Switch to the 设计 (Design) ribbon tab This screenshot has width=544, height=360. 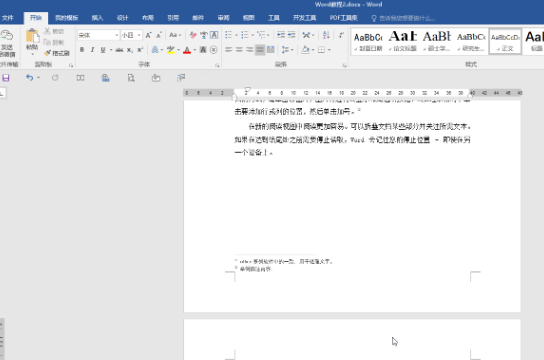click(x=122, y=18)
